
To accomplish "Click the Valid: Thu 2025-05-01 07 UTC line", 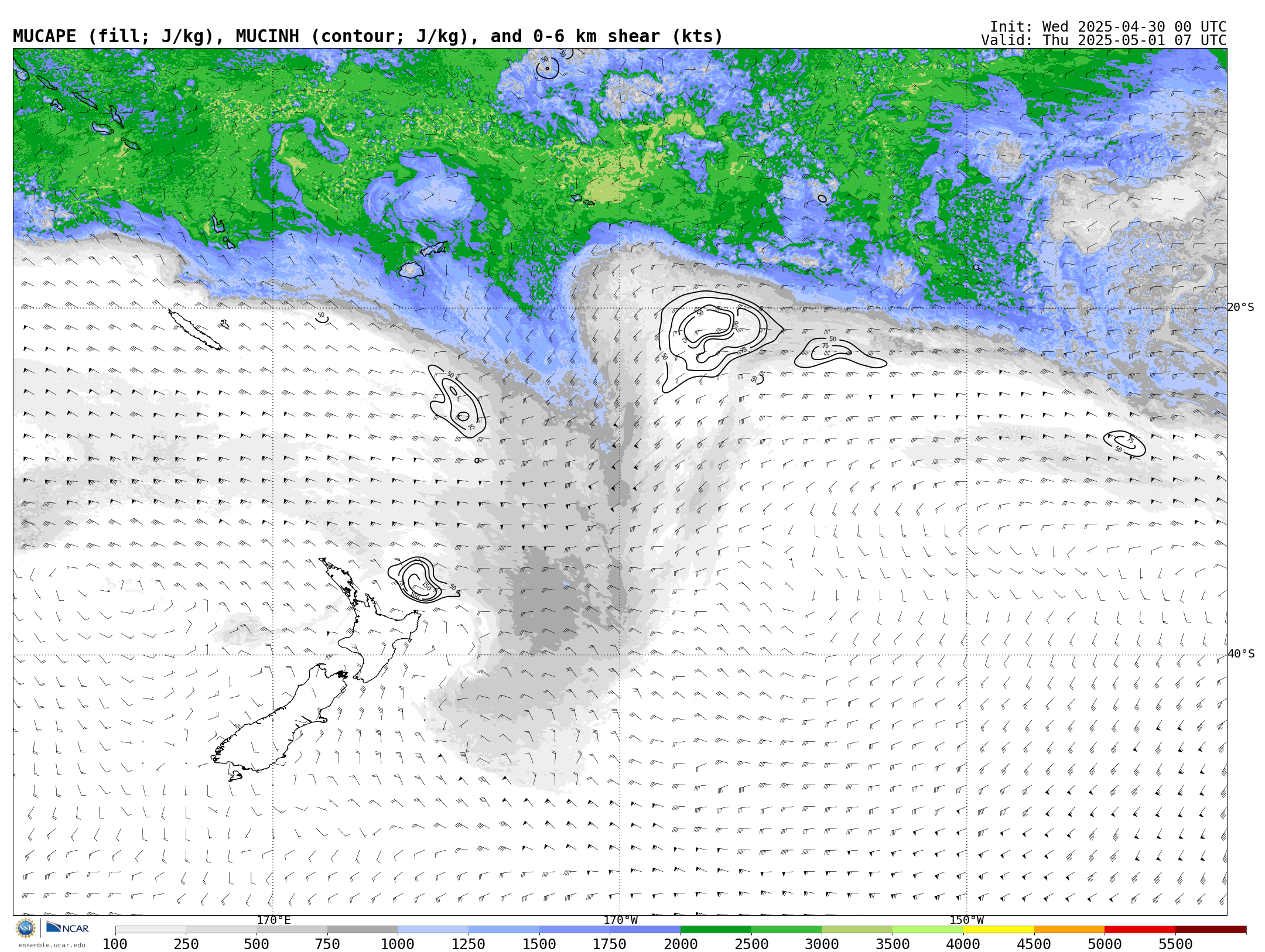I will point(1104,40).
